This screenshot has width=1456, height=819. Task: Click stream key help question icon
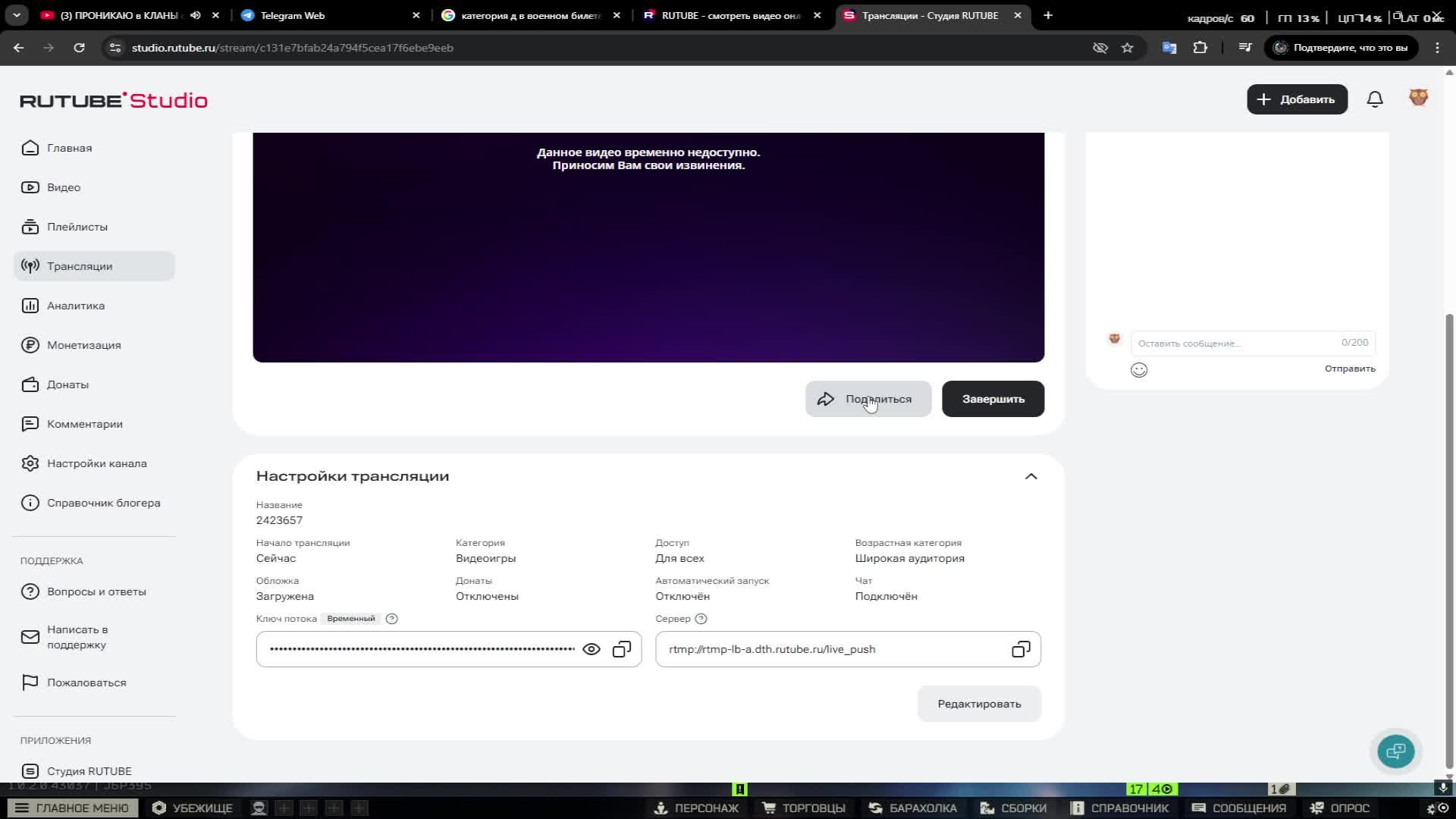click(392, 619)
